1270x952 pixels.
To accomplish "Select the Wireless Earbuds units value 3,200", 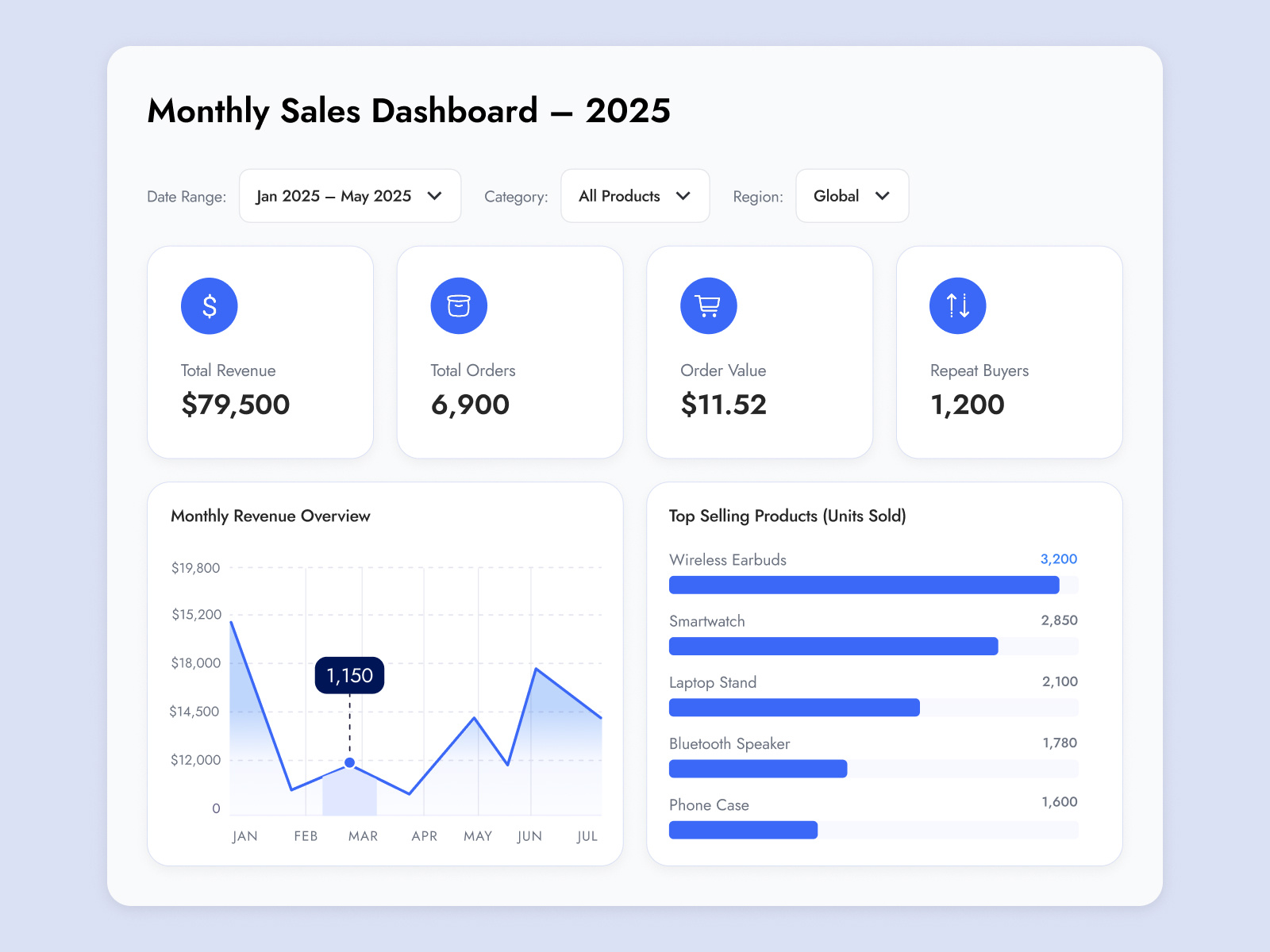I will point(1059,559).
